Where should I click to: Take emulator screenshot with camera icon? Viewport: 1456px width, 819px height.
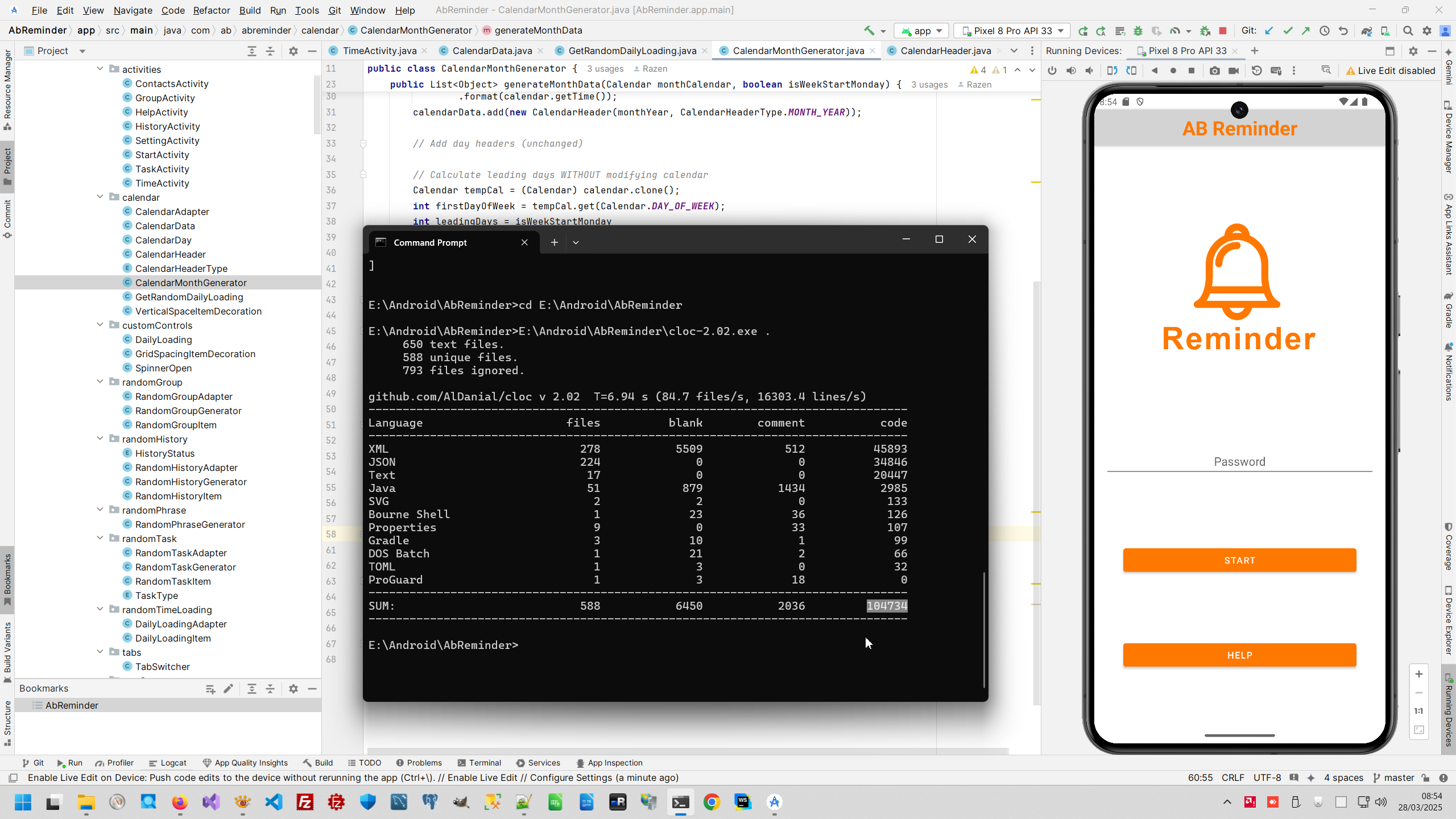pyautogui.click(x=1215, y=71)
